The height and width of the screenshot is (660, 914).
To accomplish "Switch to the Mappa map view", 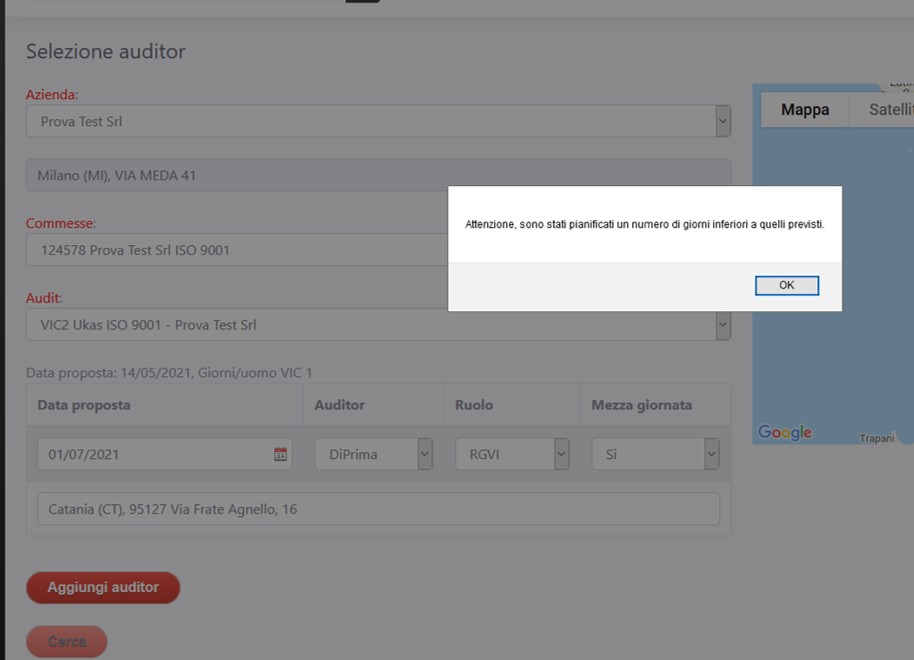I will 805,110.
